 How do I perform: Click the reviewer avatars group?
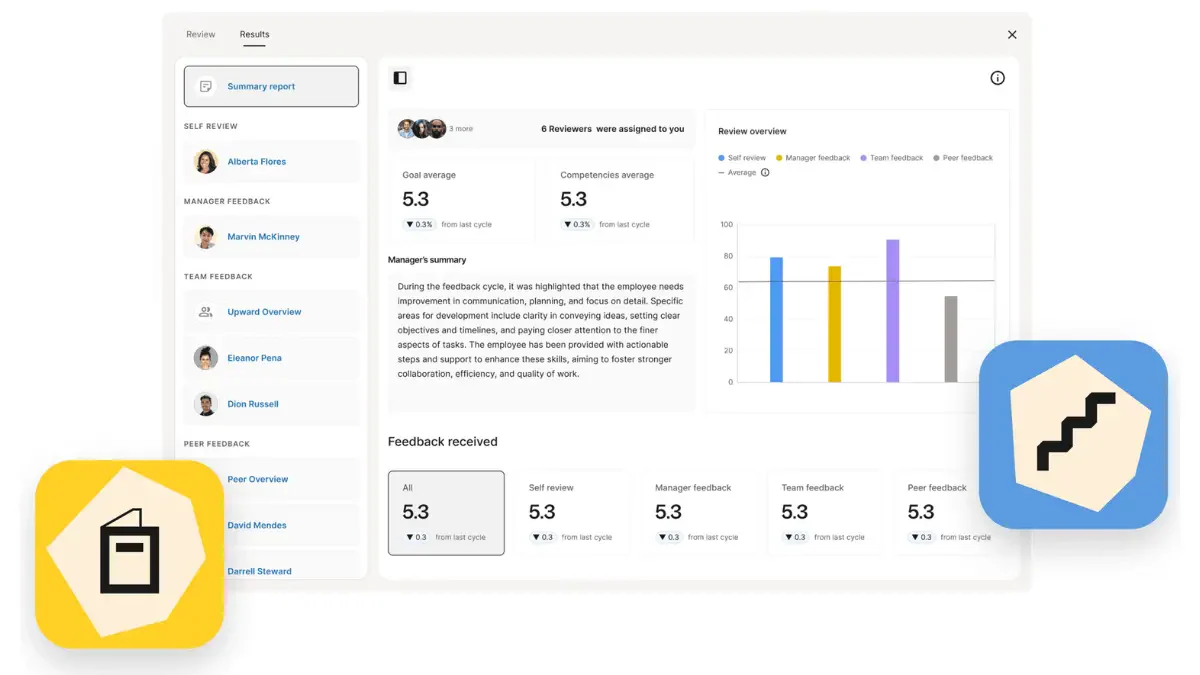tap(422, 129)
